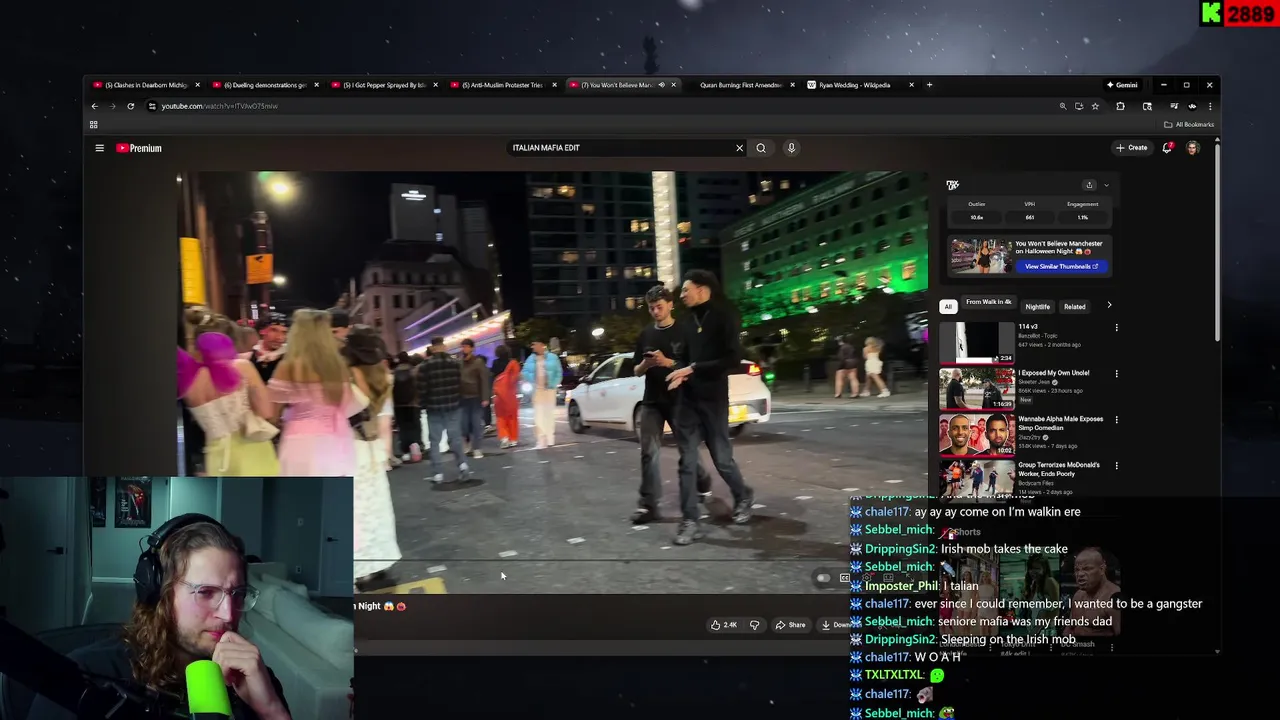Open YouTube notifications bell
The width and height of the screenshot is (1280, 720).
coord(1167,148)
